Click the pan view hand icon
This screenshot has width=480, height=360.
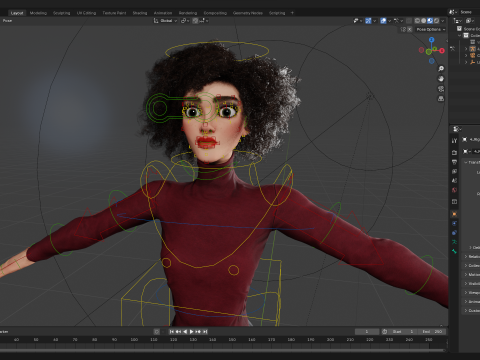pyautogui.click(x=441, y=79)
